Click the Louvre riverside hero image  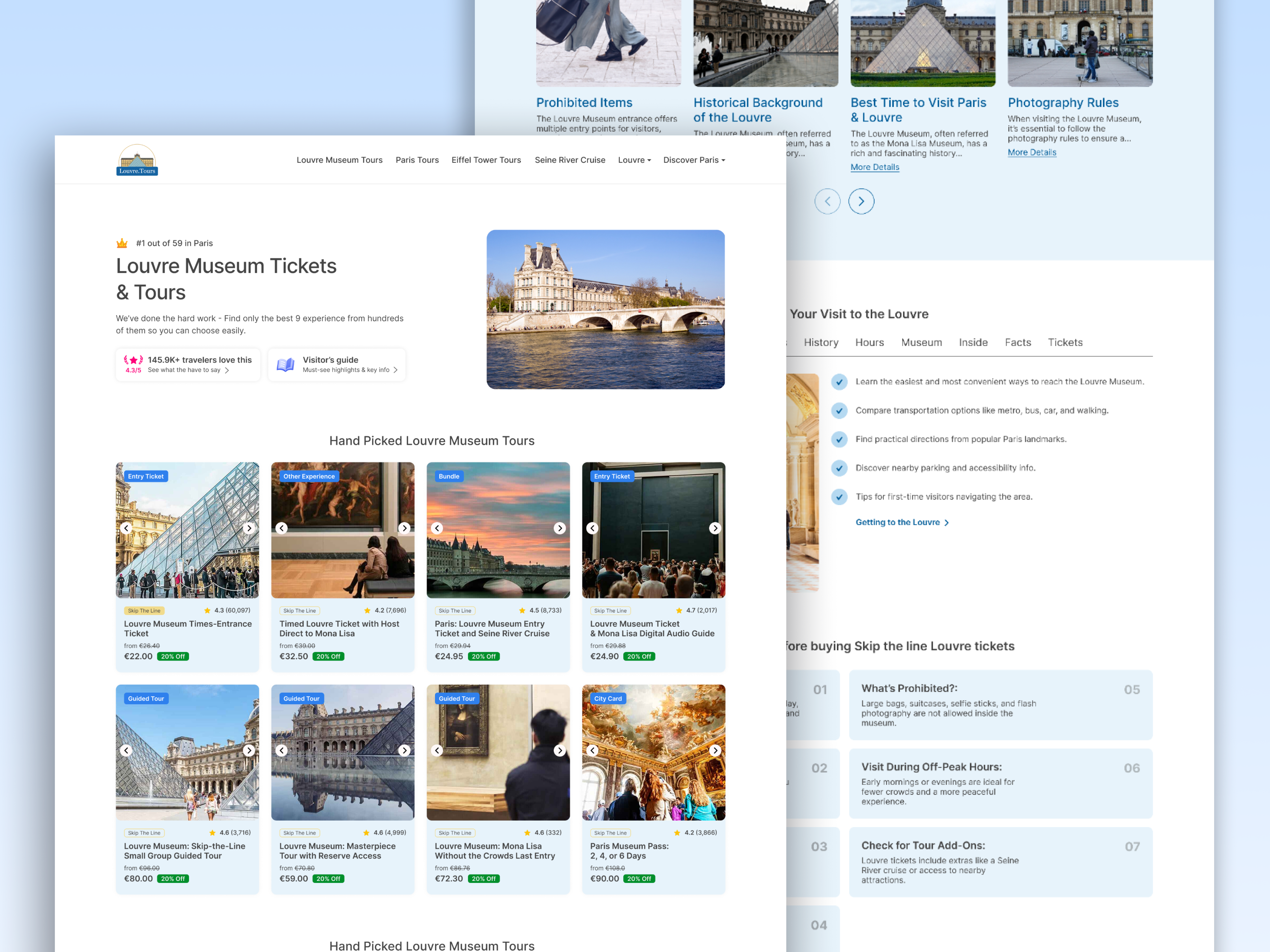pos(606,310)
